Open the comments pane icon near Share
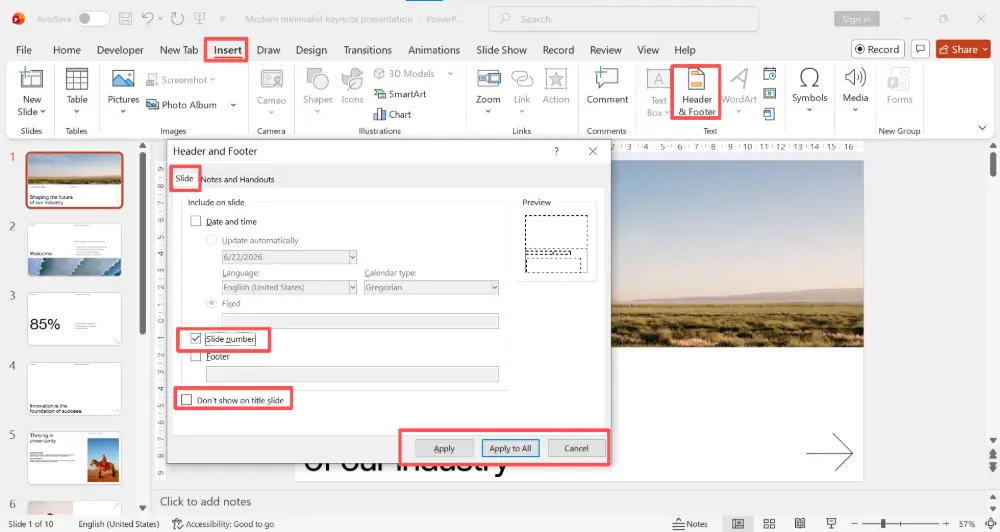The height and width of the screenshot is (532, 1000). [x=920, y=49]
